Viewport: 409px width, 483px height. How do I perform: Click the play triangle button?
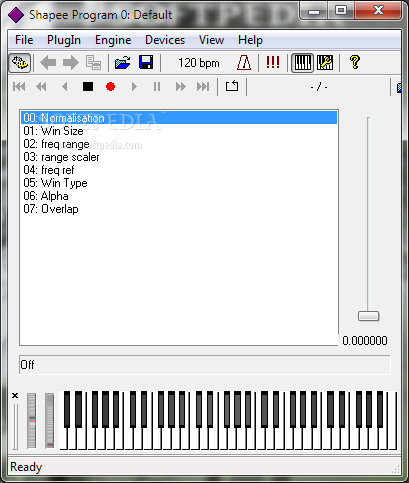click(134, 87)
